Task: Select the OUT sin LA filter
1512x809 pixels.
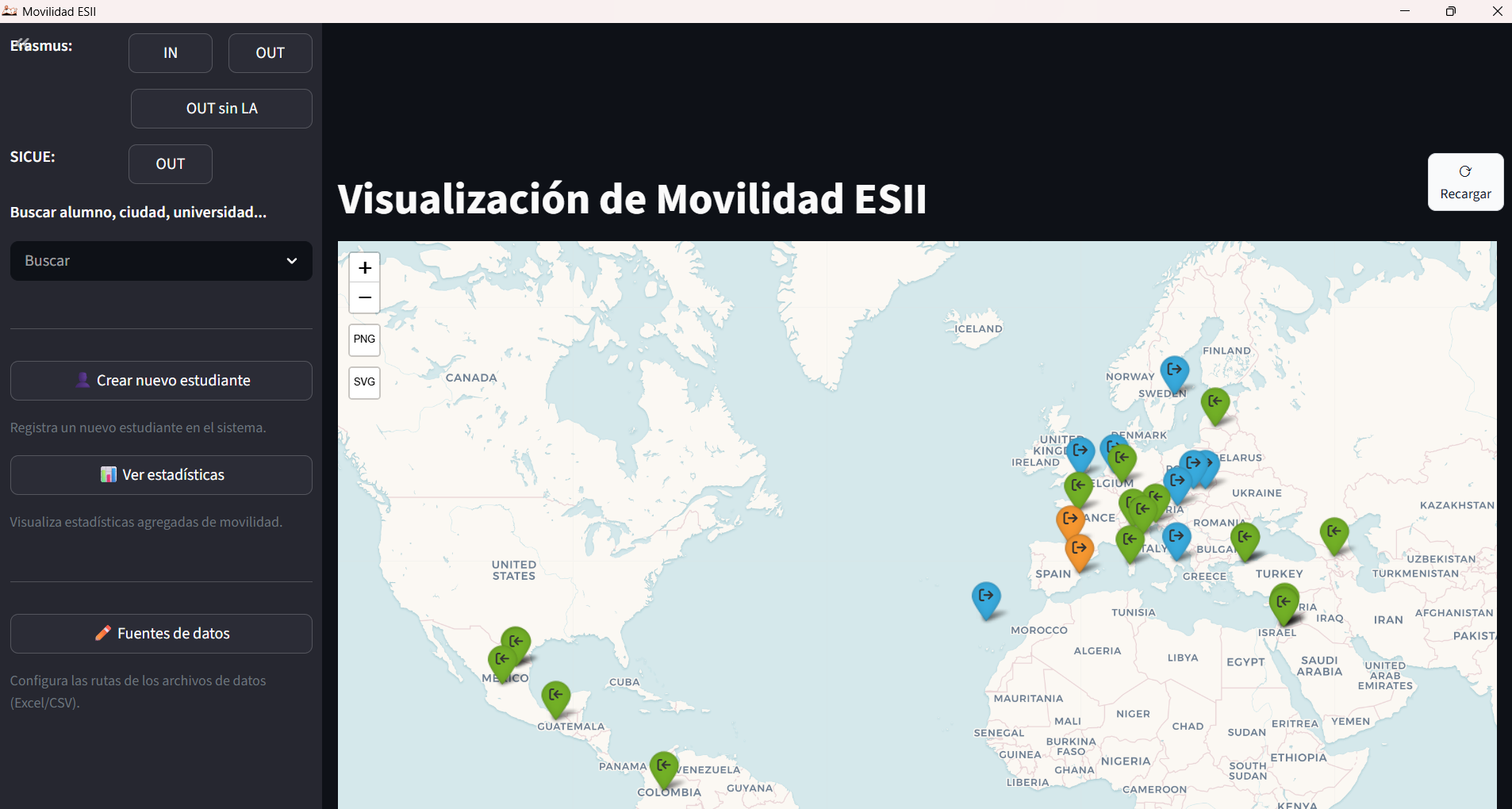Action: click(x=221, y=109)
